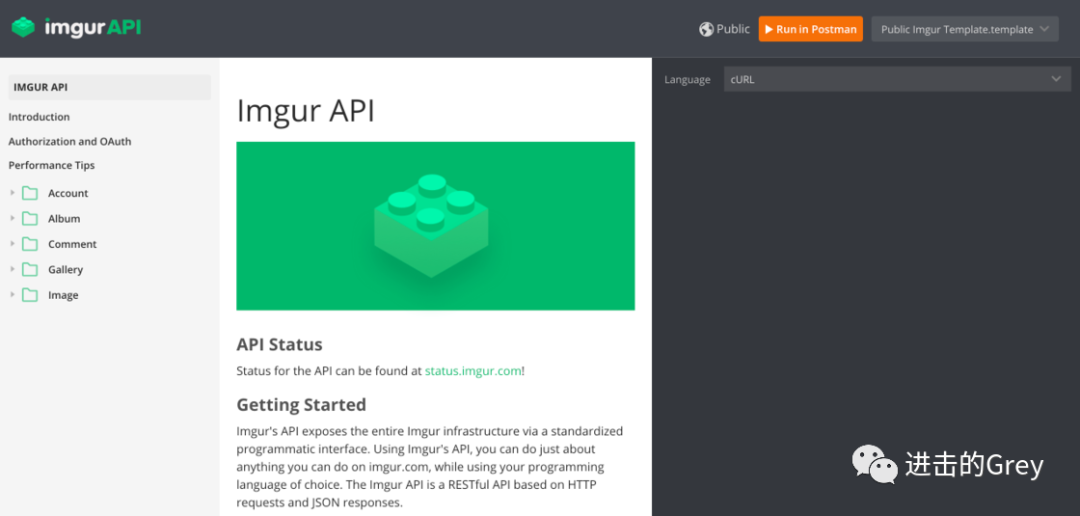Expand the Image tree arrow
The image size is (1080, 516).
12,295
